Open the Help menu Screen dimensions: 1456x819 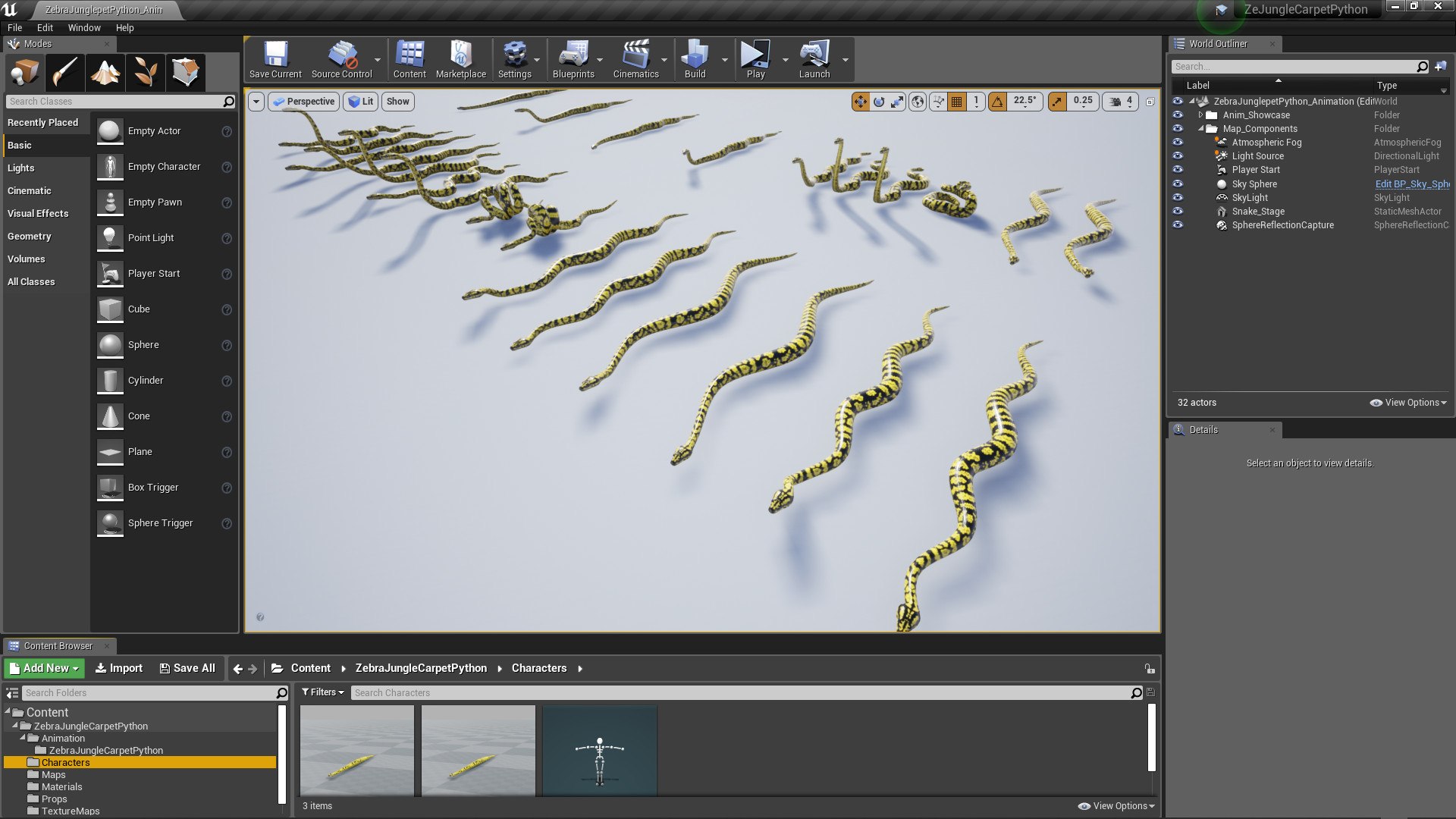click(124, 28)
